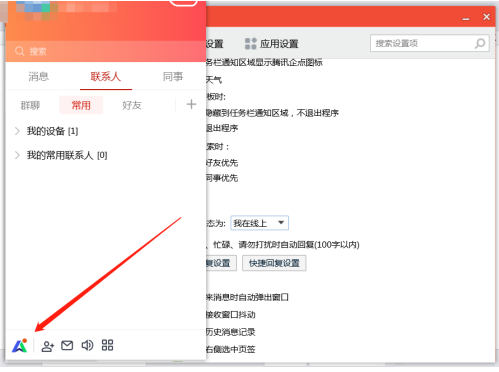This screenshot has height=372, width=499.
Task: Select the 联系人 tab
Action: [106, 77]
